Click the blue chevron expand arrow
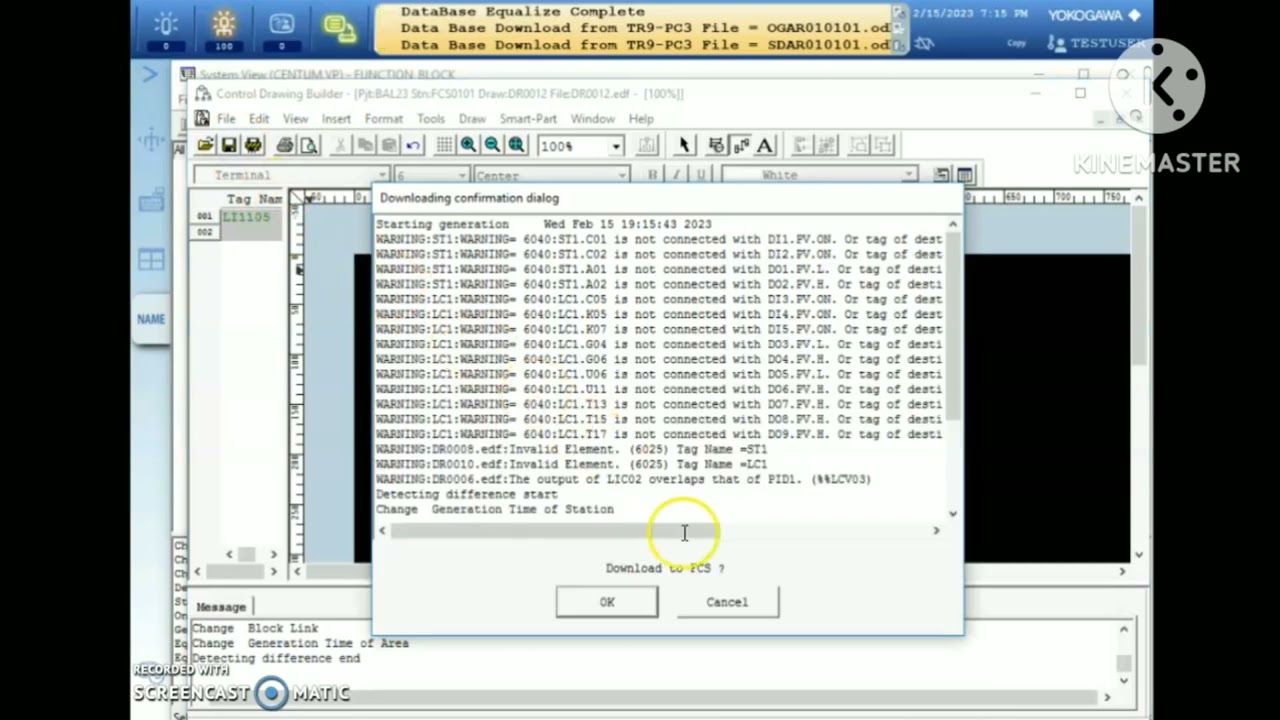1280x720 pixels. point(149,74)
